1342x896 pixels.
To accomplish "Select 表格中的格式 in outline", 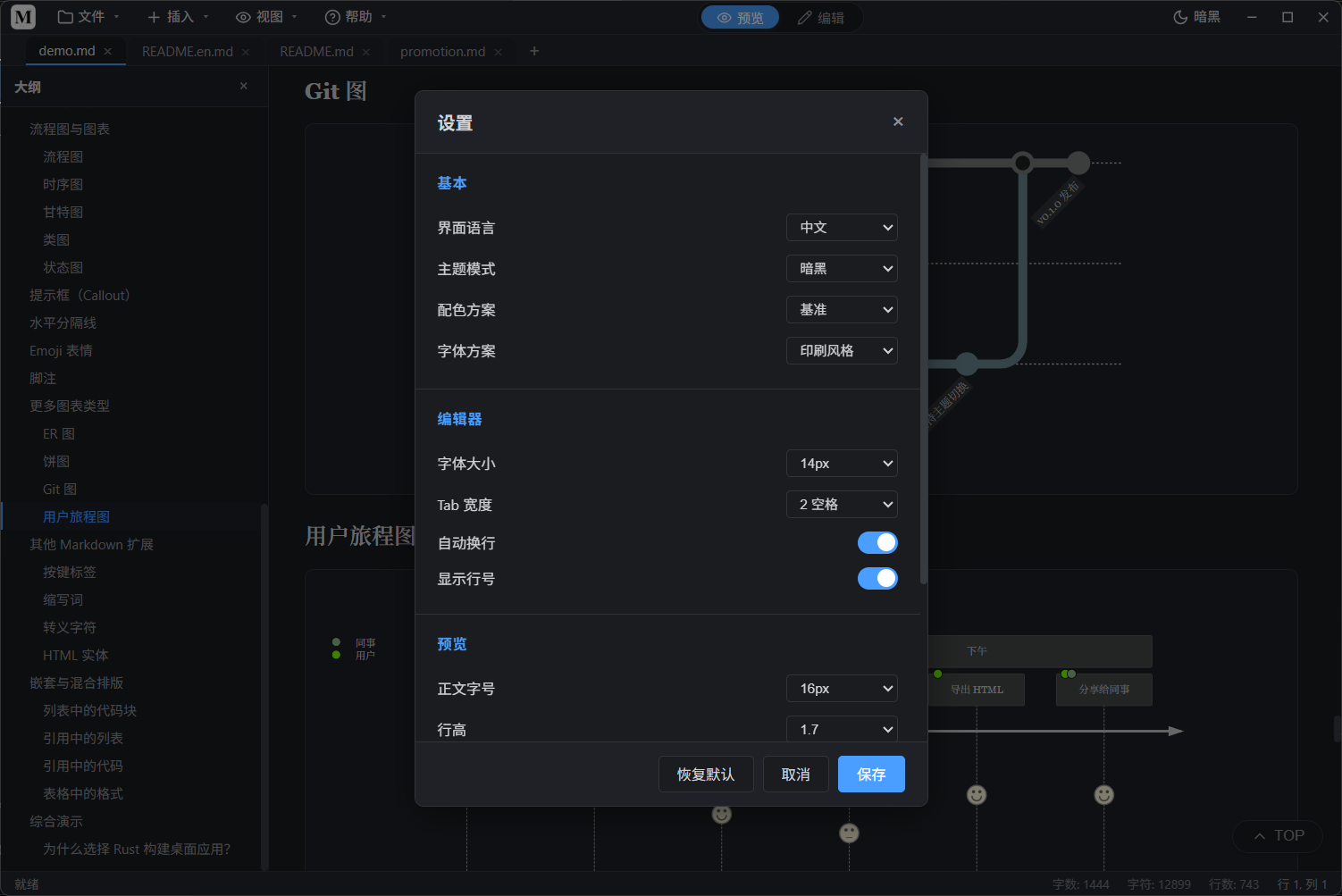I will [83, 793].
